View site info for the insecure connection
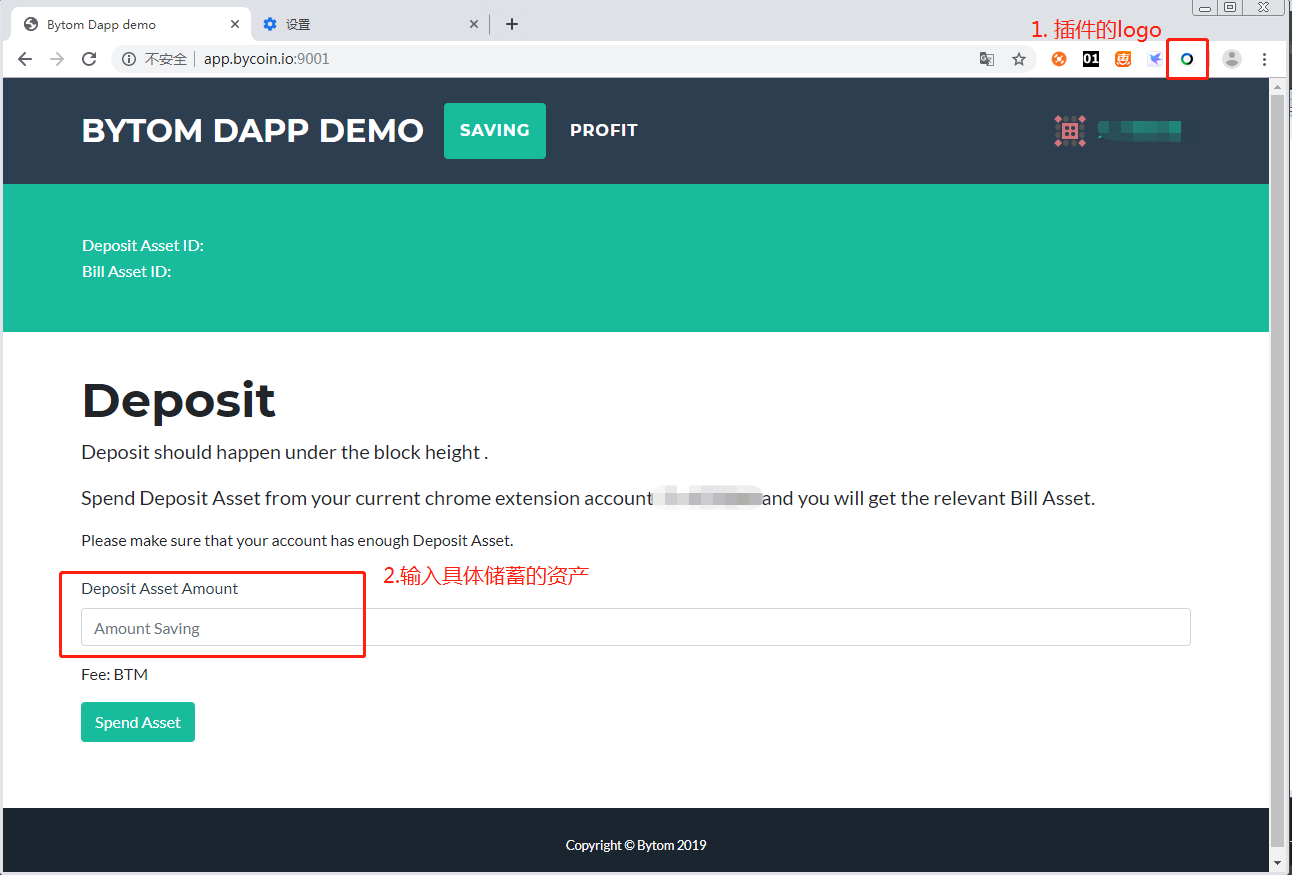Image resolution: width=1292 pixels, height=875 pixels. [128, 59]
